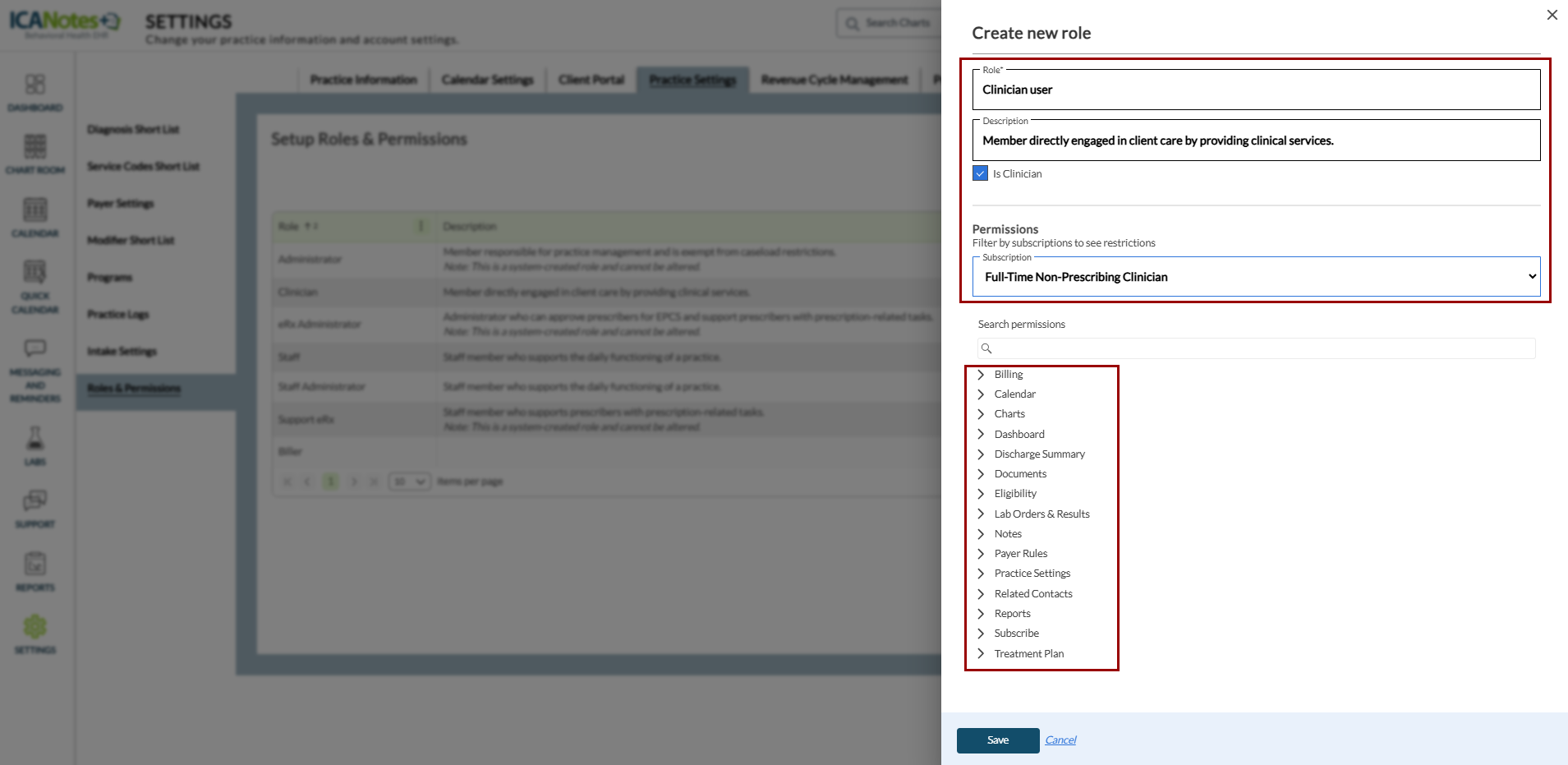Click the Search Charts box

click(890, 23)
